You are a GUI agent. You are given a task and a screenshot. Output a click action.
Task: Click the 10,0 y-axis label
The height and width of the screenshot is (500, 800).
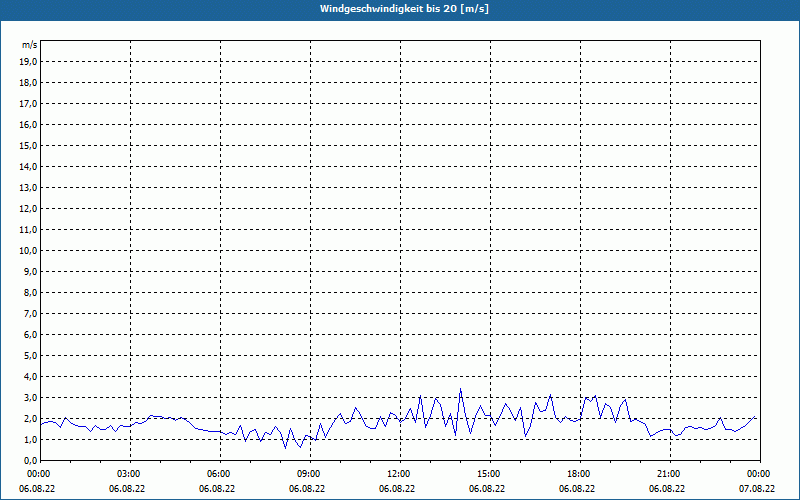click(x=28, y=251)
